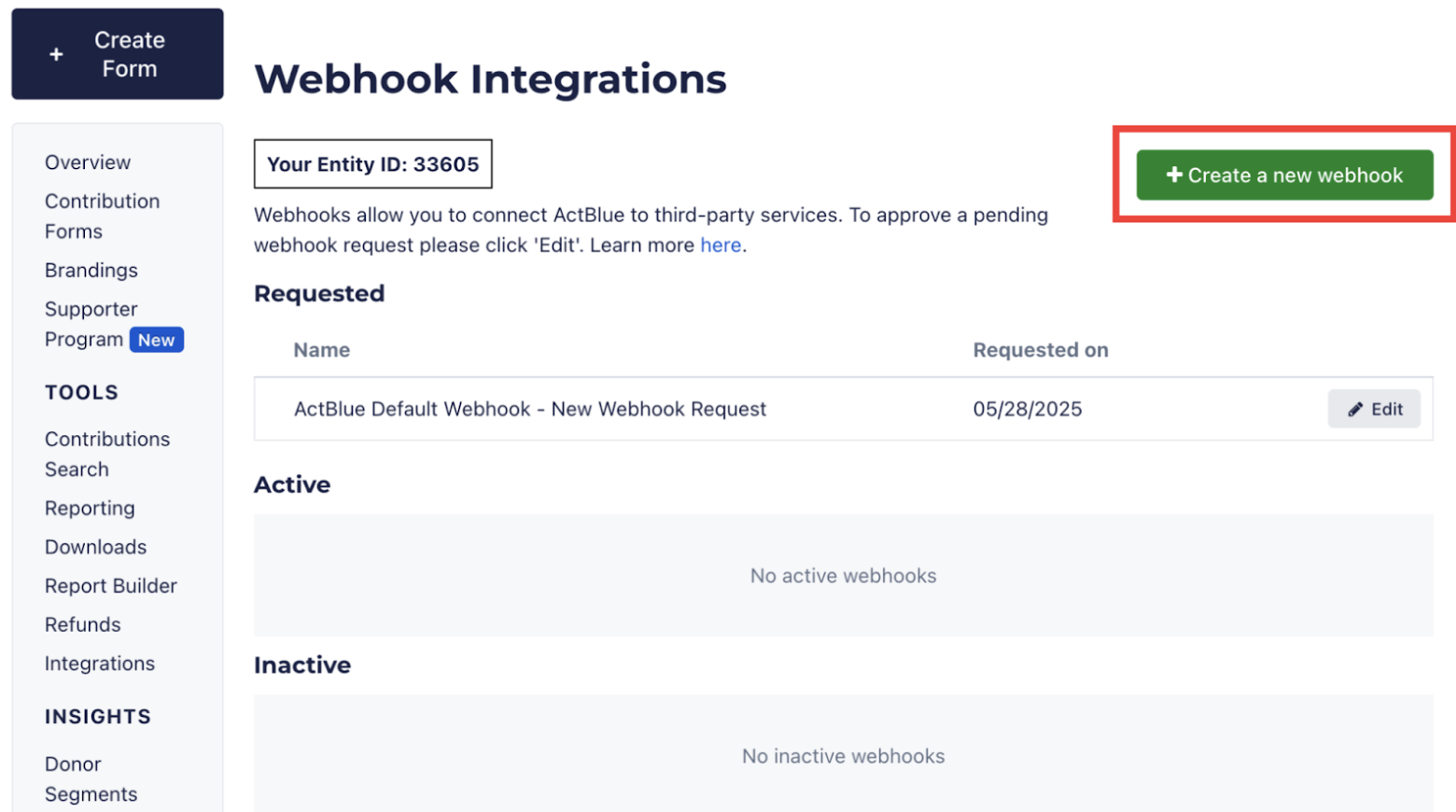Click the Inactive section heading
Image resolution: width=1456 pixels, height=812 pixels.
[x=302, y=665]
